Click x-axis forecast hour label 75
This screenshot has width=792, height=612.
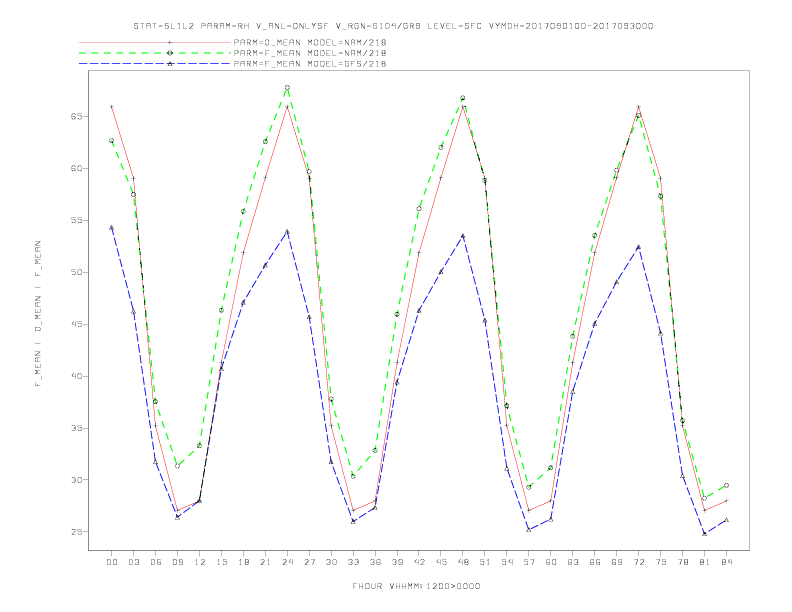(x=661, y=562)
